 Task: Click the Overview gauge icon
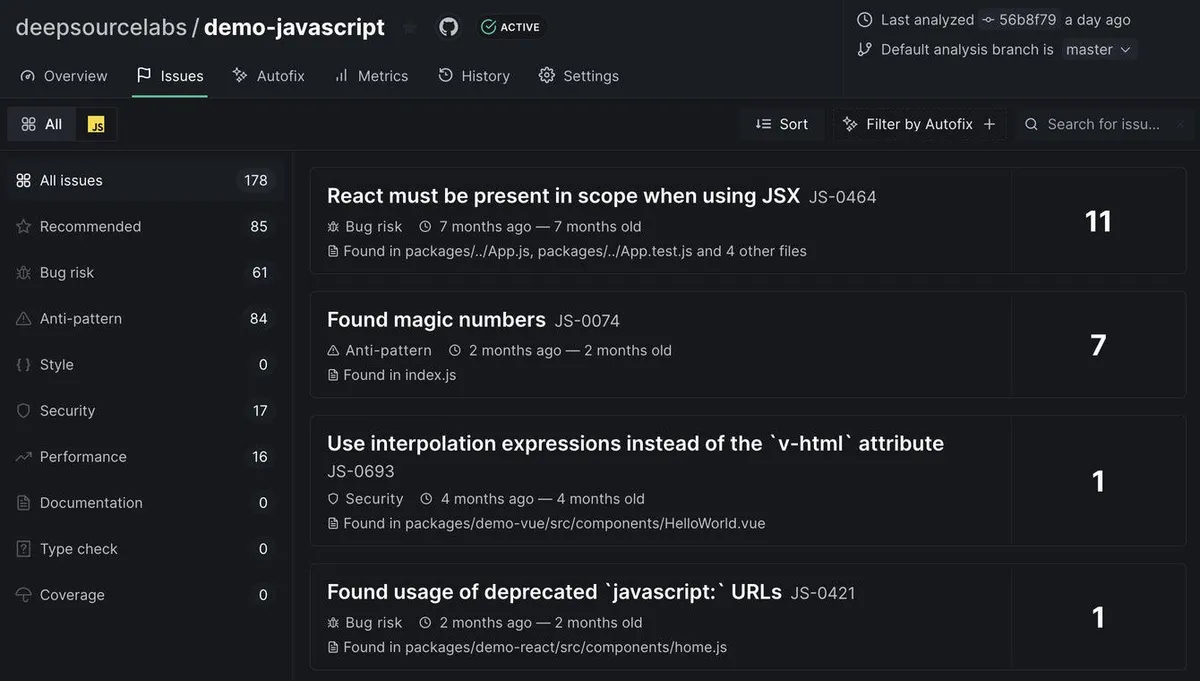27,76
